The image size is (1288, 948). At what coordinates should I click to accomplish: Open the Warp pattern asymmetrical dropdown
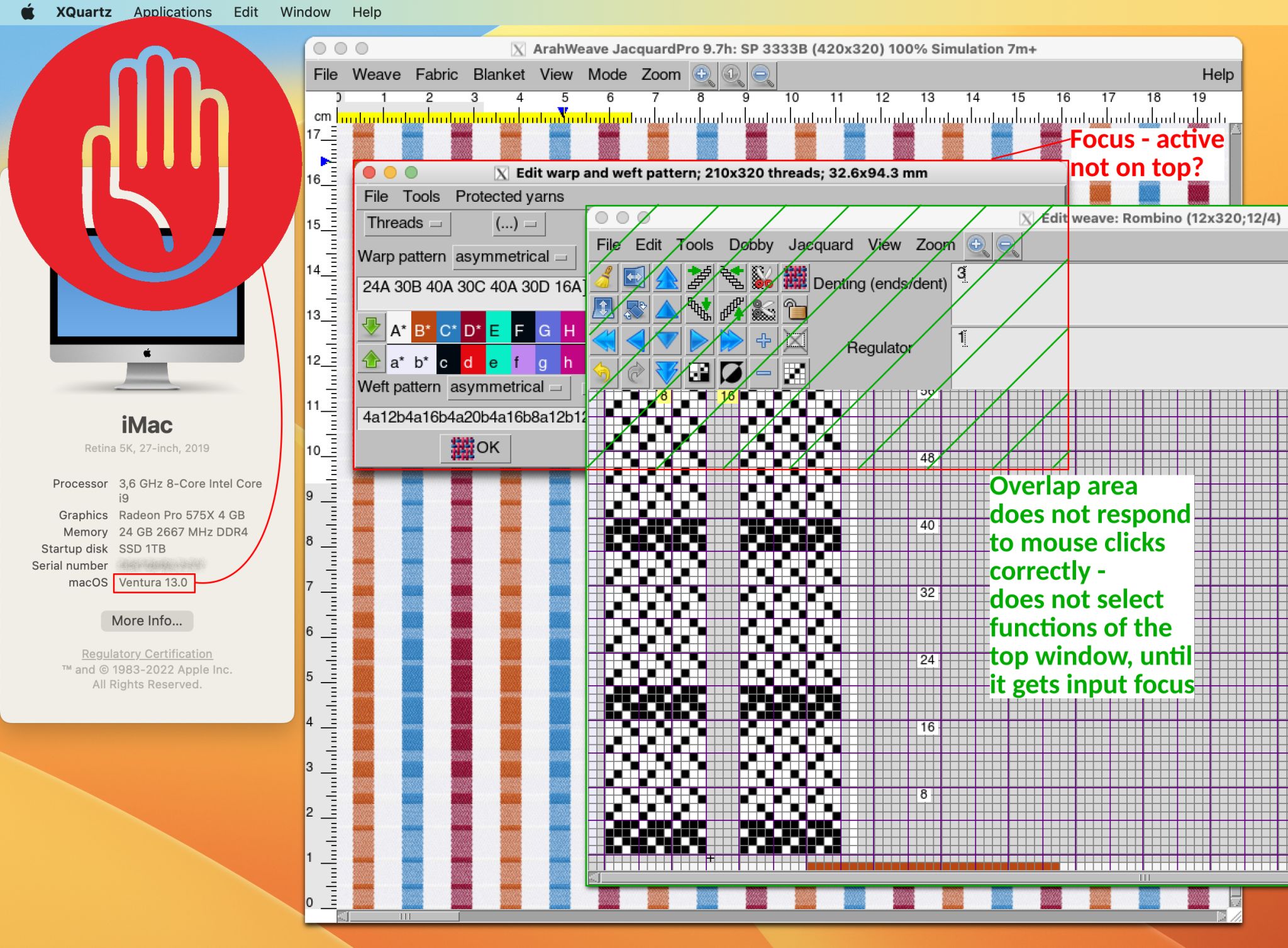(x=513, y=257)
